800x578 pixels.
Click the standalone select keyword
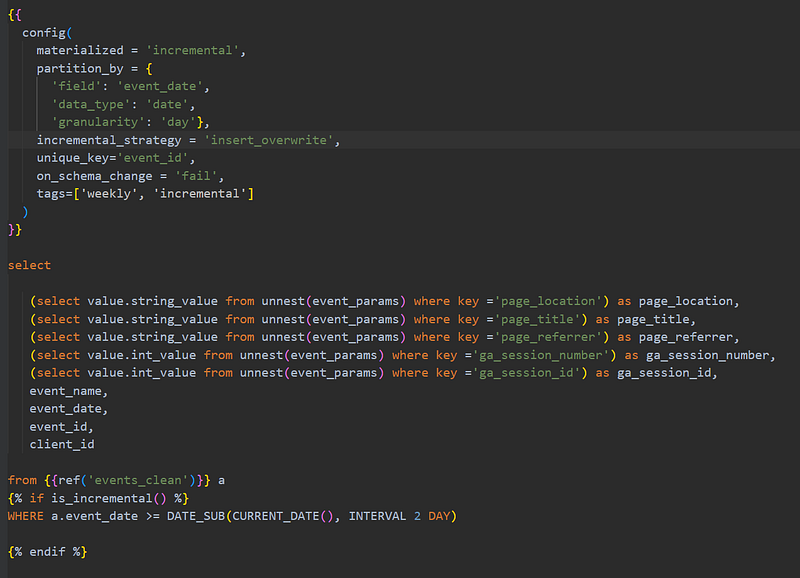point(29,265)
